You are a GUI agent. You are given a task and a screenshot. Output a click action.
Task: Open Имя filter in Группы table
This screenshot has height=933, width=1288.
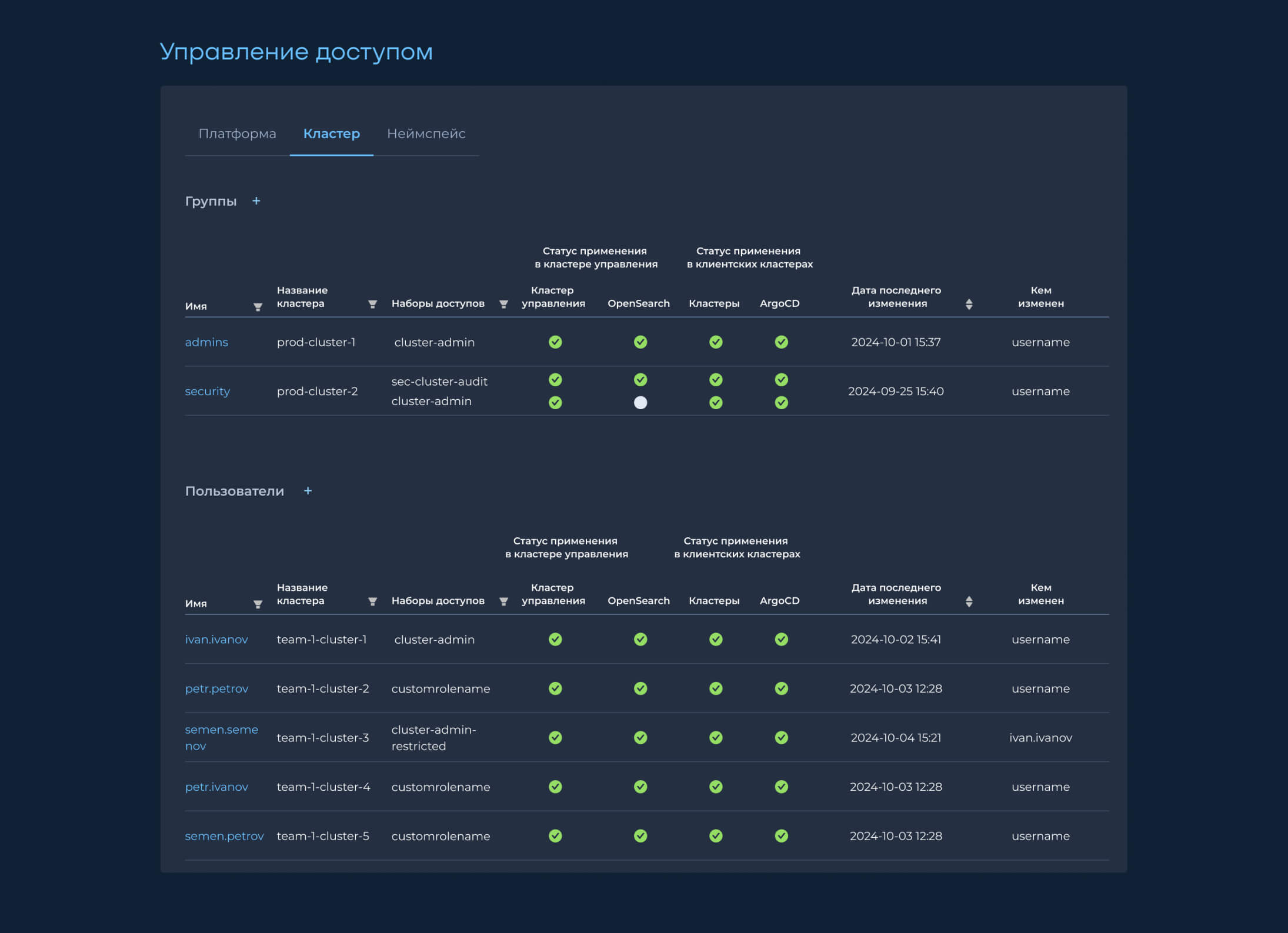tap(258, 307)
